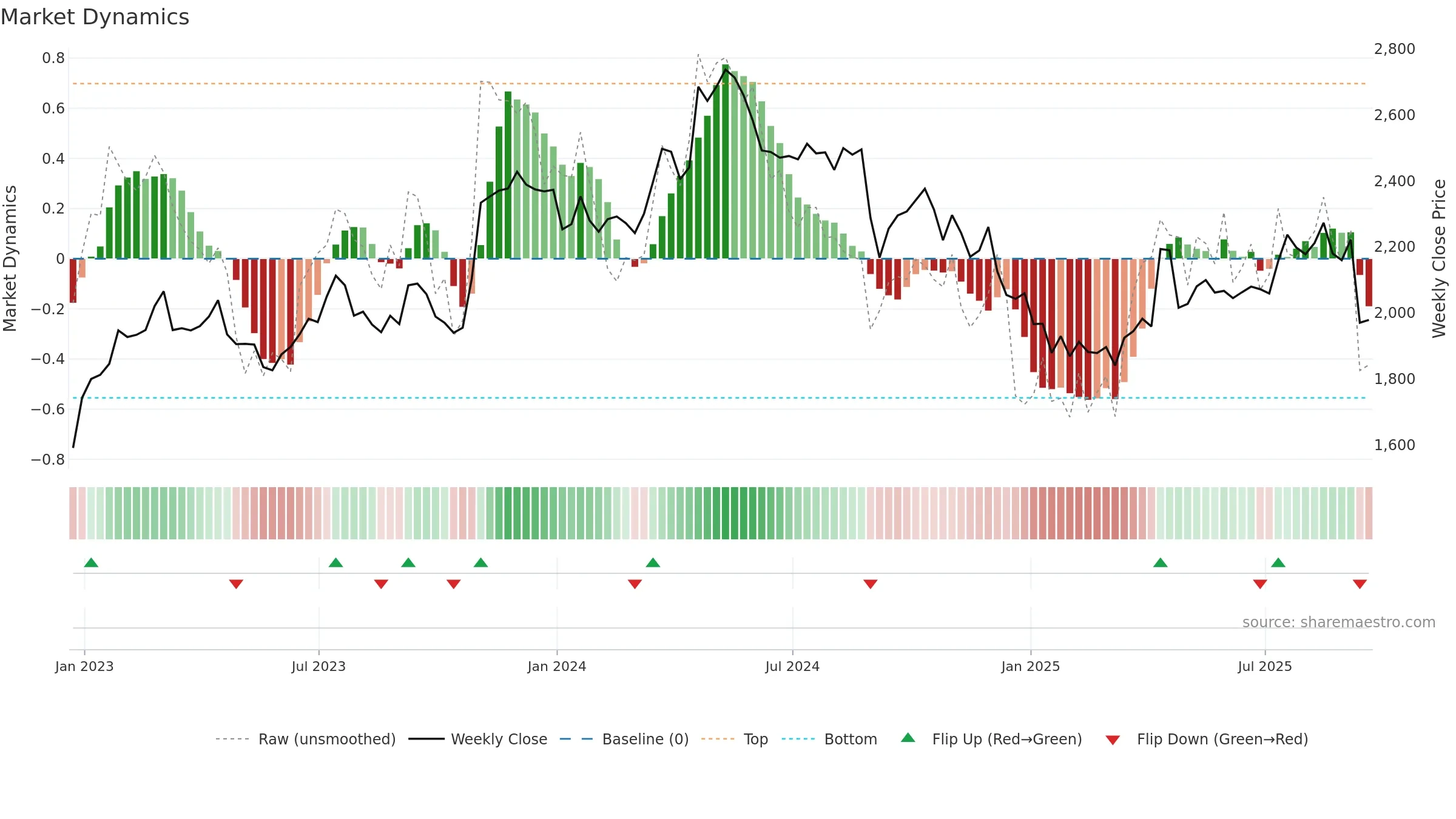
Task: Click the flip-down marker just before Jul 2025
Action: [x=1260, y=584]
